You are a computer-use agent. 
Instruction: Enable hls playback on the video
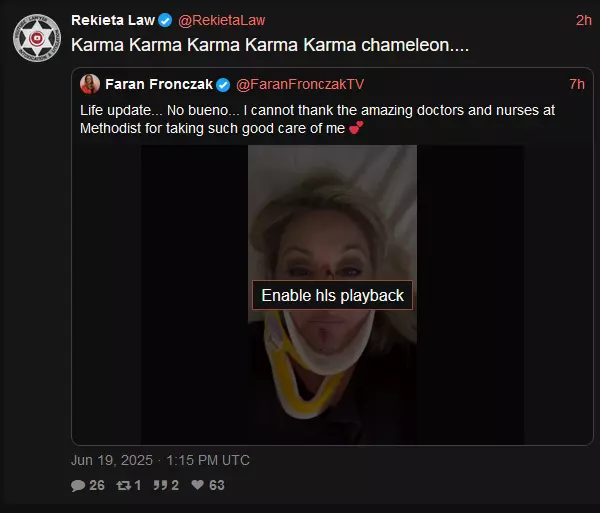point(332,295)
